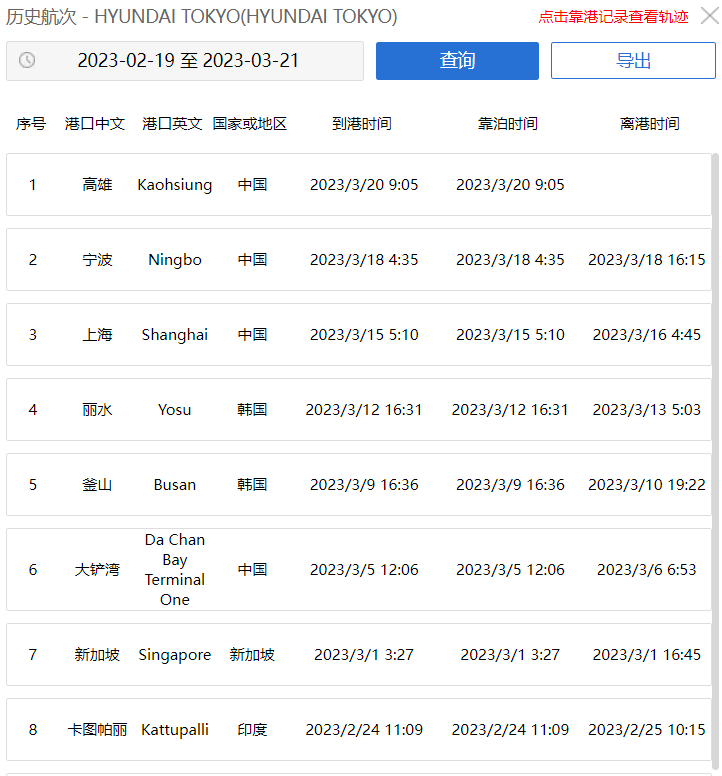This screenshot has height=776, width=722.
Task: Click row number 8 of the list
Action: pos(33,729)
